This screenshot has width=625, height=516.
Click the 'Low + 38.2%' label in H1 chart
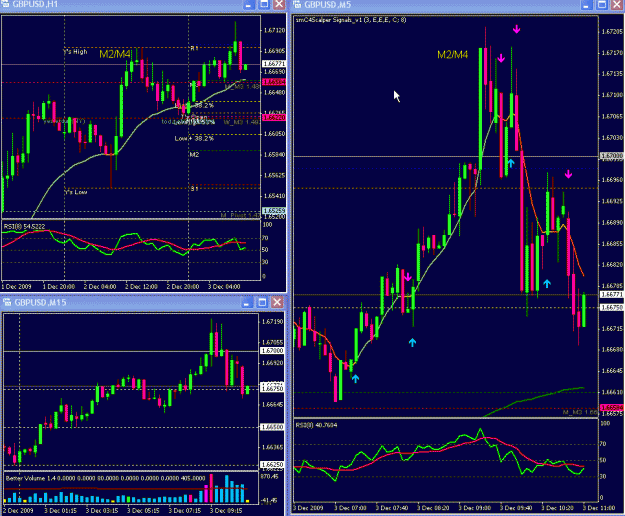pos(194,138)
